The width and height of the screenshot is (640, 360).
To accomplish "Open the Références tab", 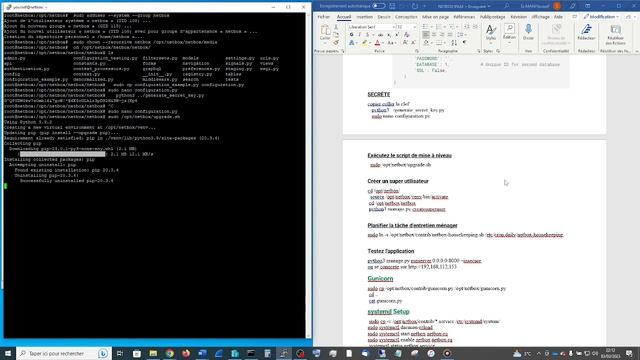I will click(464, 17).
